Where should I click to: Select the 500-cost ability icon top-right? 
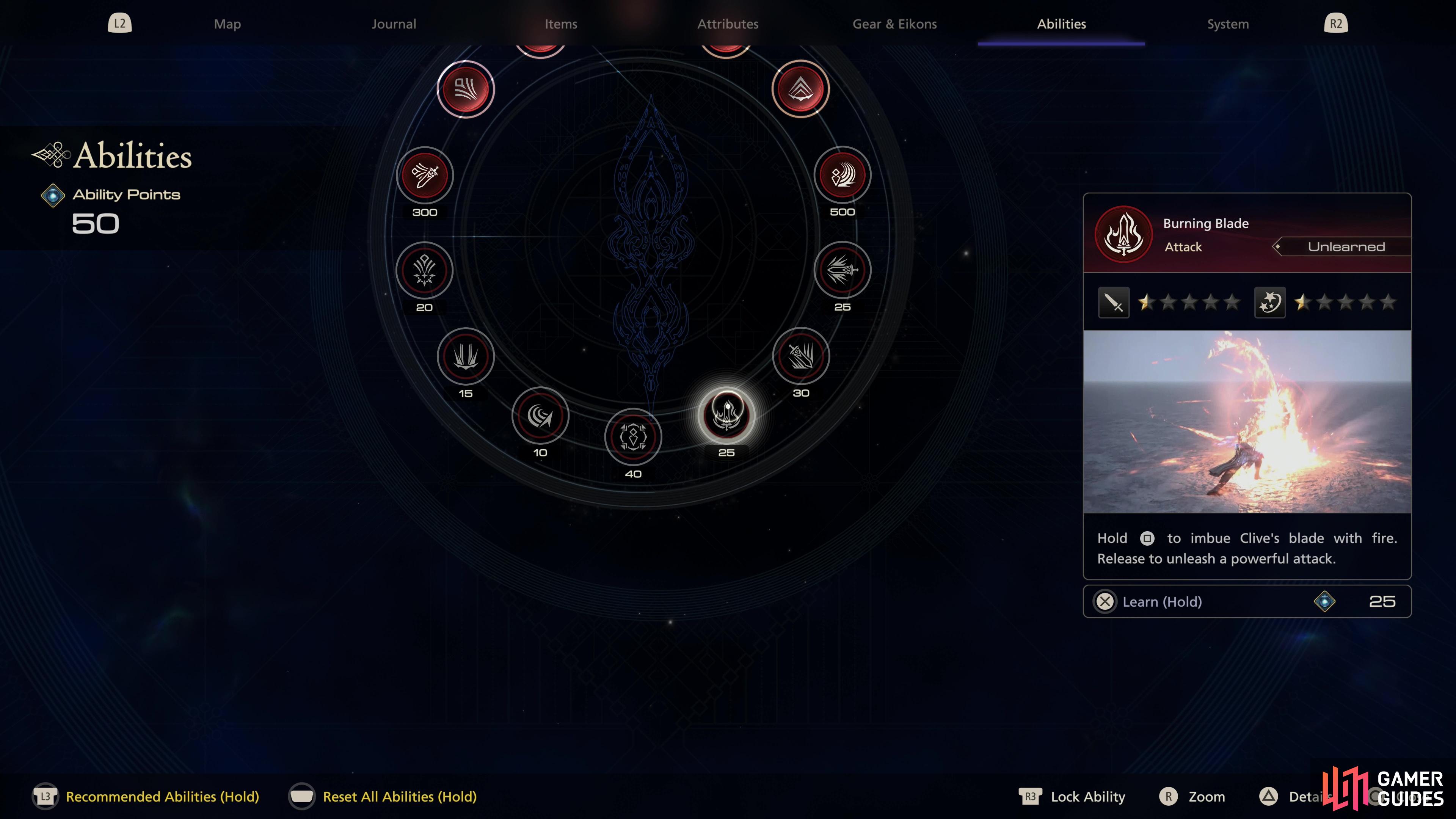pyautogui.click(x=842, y=175)
